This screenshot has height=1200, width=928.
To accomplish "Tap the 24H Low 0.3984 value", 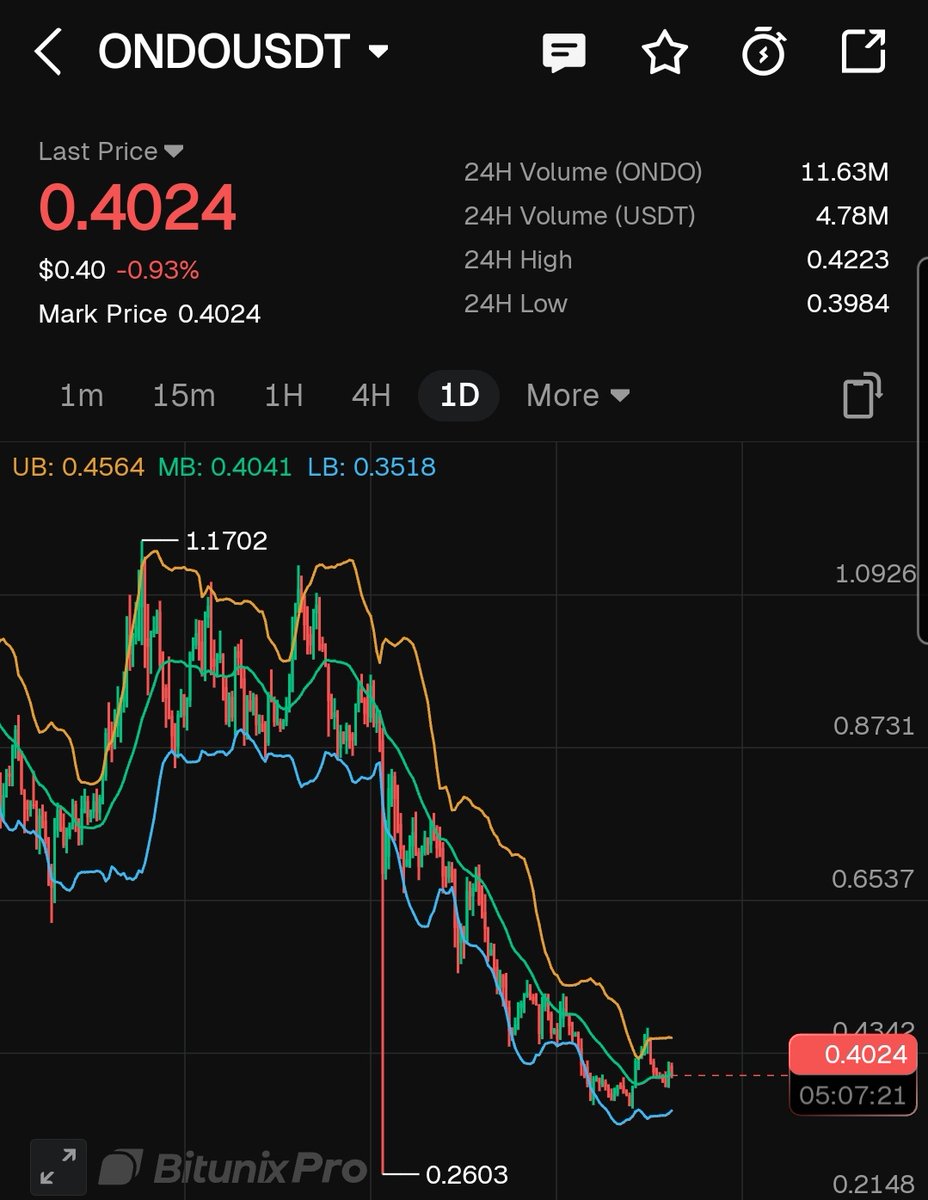I will 848,304.
